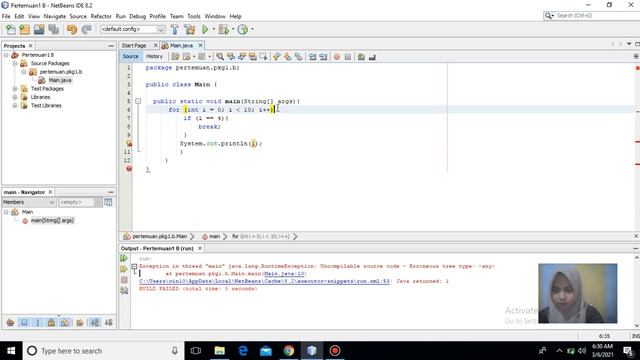
Task: Expand the Test Libraries node
Action: (15, 105)
